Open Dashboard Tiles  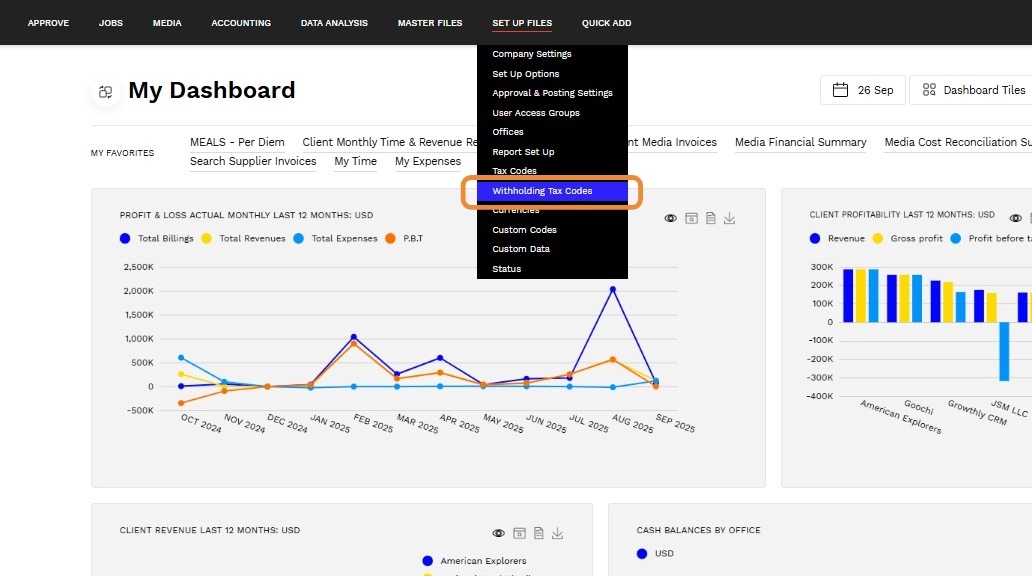pos(973,90)
